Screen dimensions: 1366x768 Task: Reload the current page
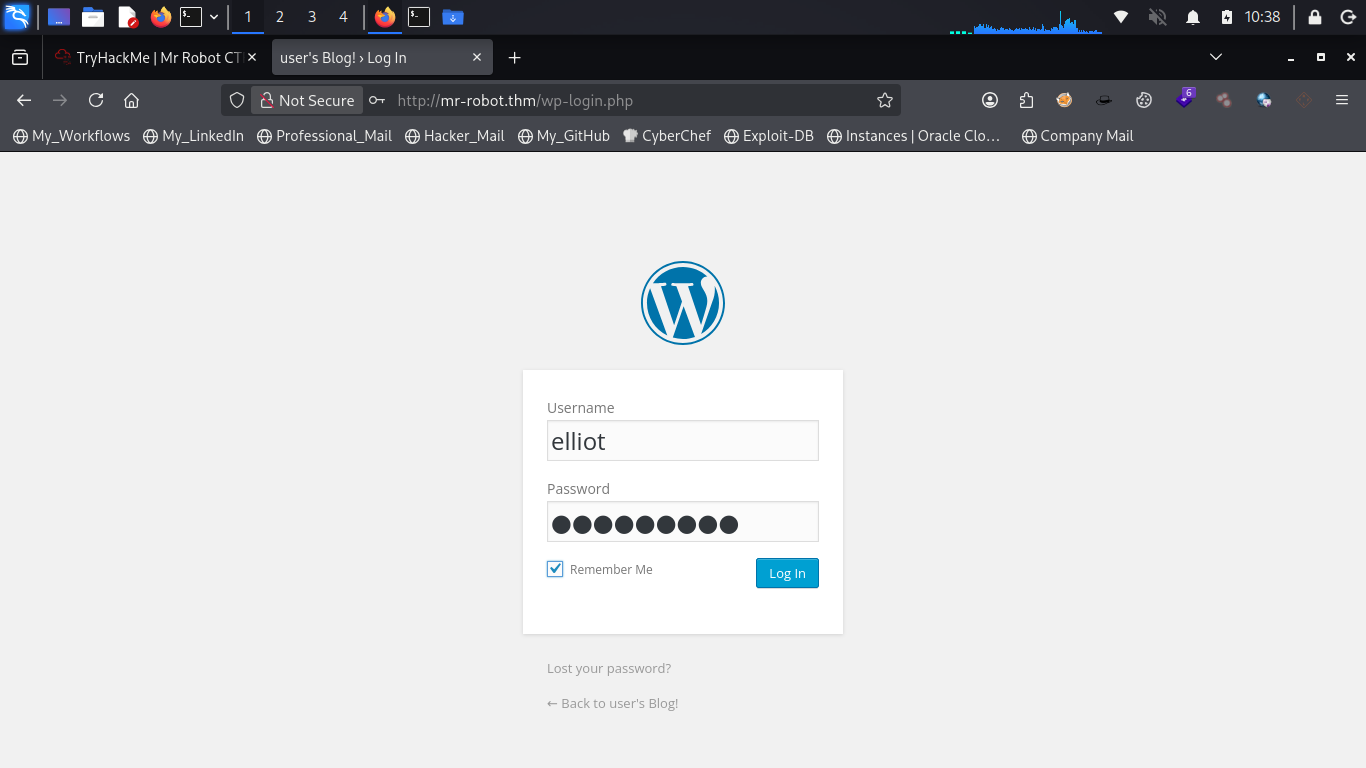point(96,100)
